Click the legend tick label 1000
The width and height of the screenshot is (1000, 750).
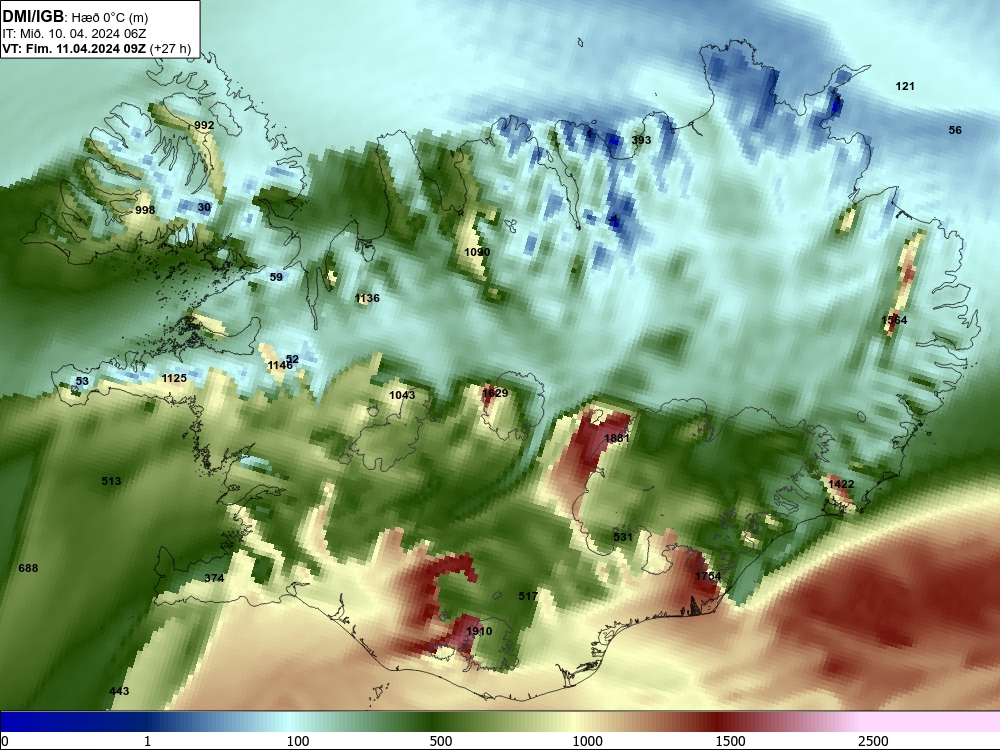click(587, 741)
